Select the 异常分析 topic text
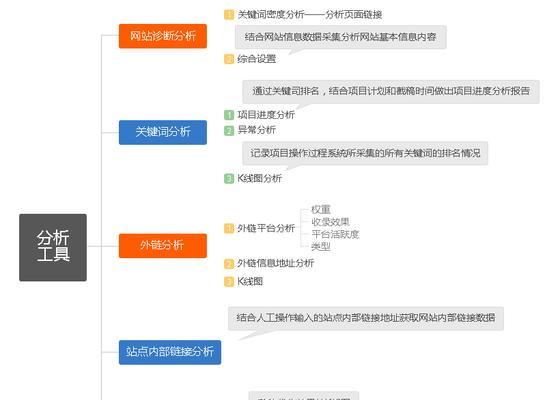Image resolution: width=560 pixels, height=400 pixels. (x=256, y=130)
